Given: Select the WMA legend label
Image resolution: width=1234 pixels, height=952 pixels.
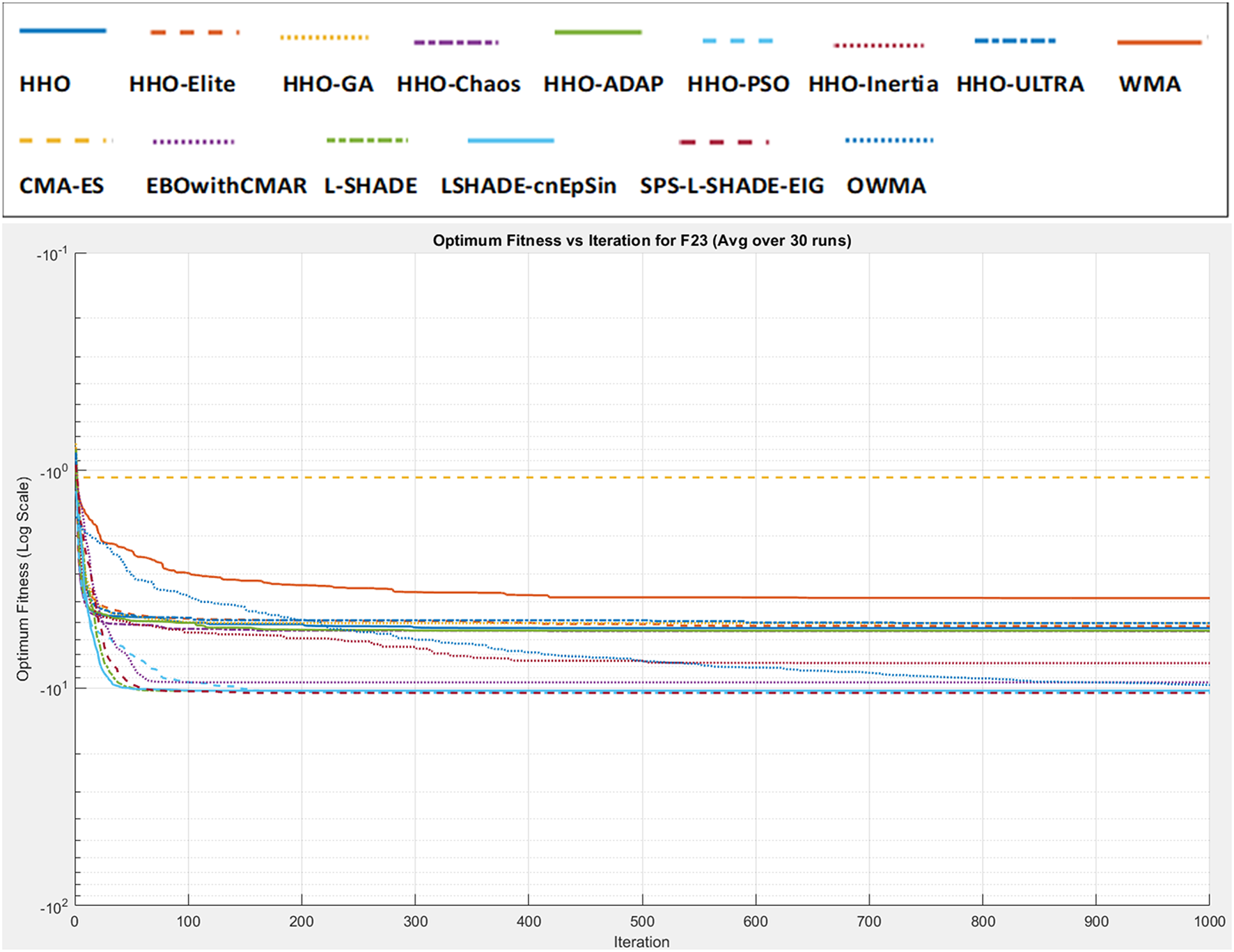Looking at the screenshot, I should 1150,84.
